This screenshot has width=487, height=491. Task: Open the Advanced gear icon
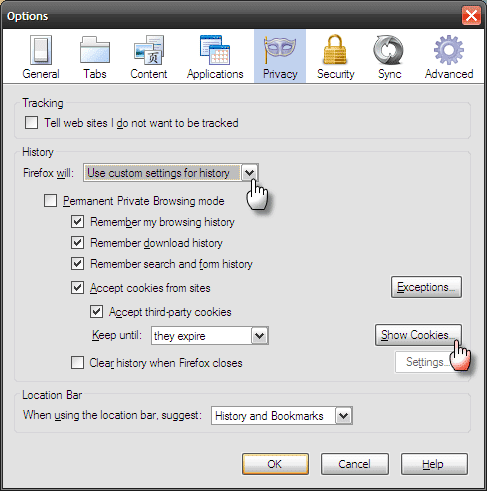(449, 50)
